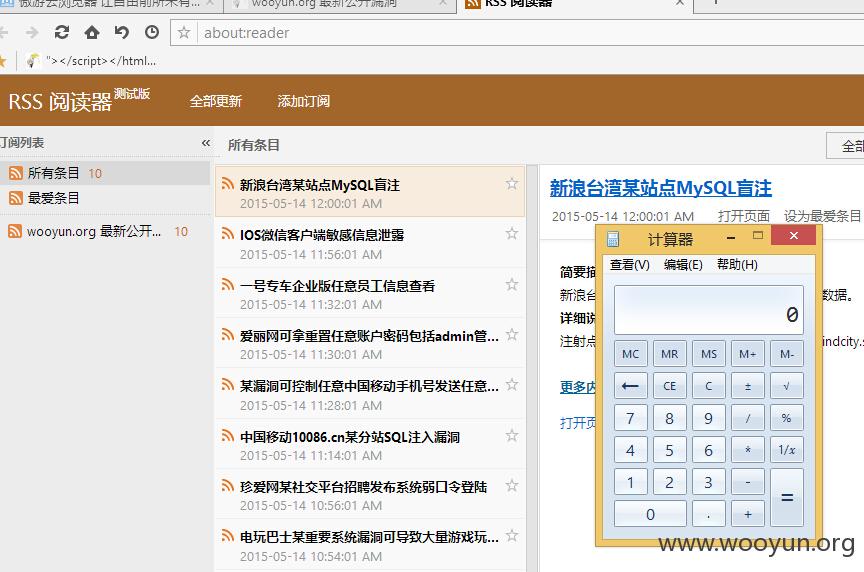Click the Calculator equals key
This screenshot has width=864, height=572.
(x=787, y=498)
